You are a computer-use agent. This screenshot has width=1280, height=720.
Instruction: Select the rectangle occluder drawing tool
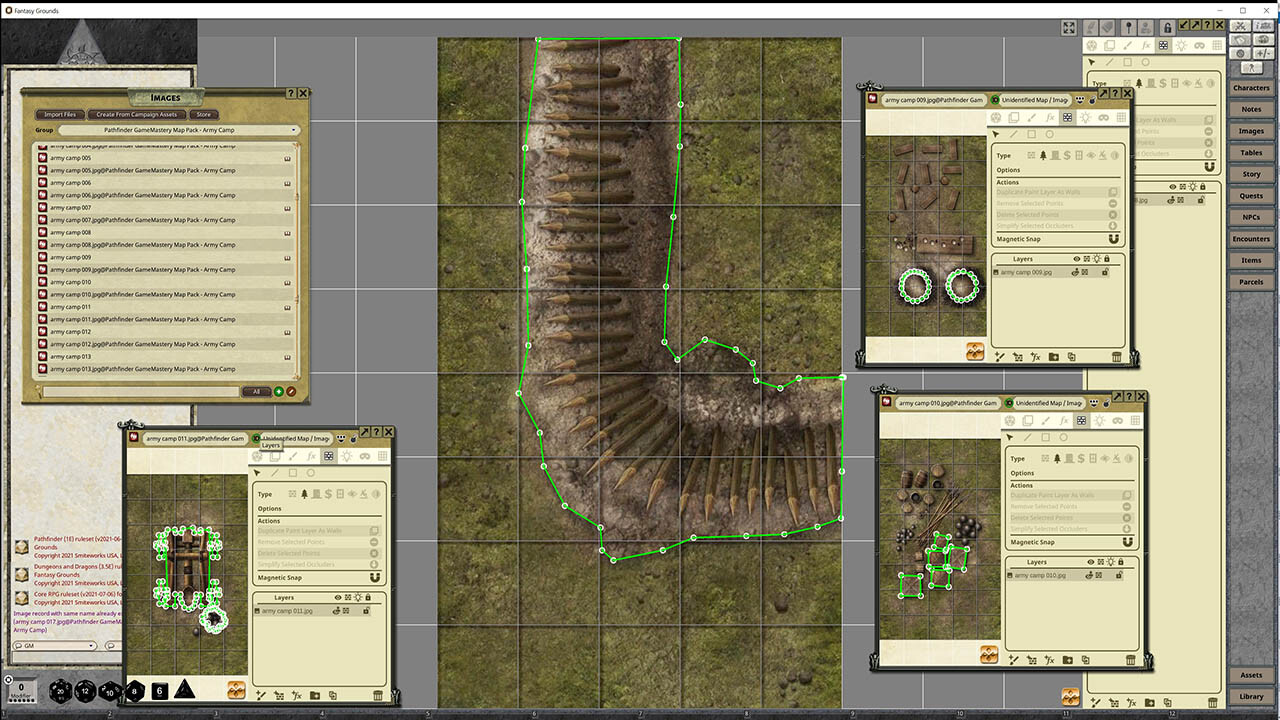click(x=293, y=472)
